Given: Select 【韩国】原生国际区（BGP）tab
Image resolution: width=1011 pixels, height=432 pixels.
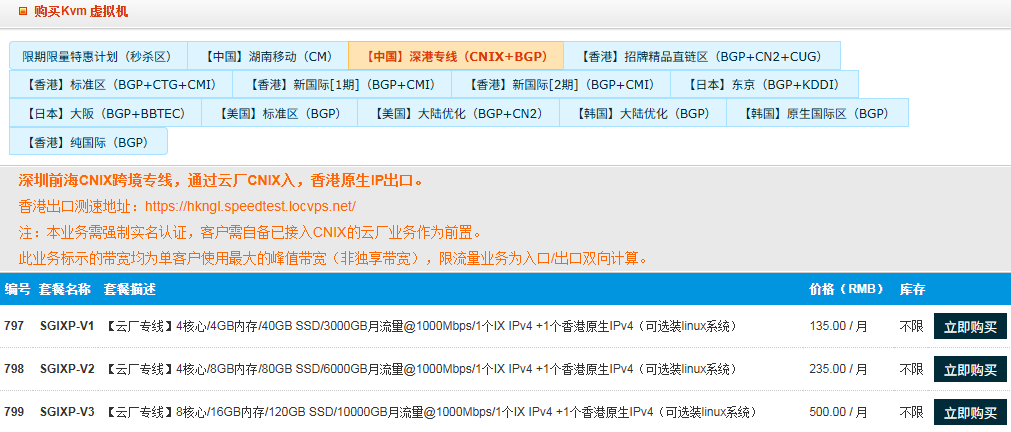Looking at the screenshot, I should tap(818, 113).
